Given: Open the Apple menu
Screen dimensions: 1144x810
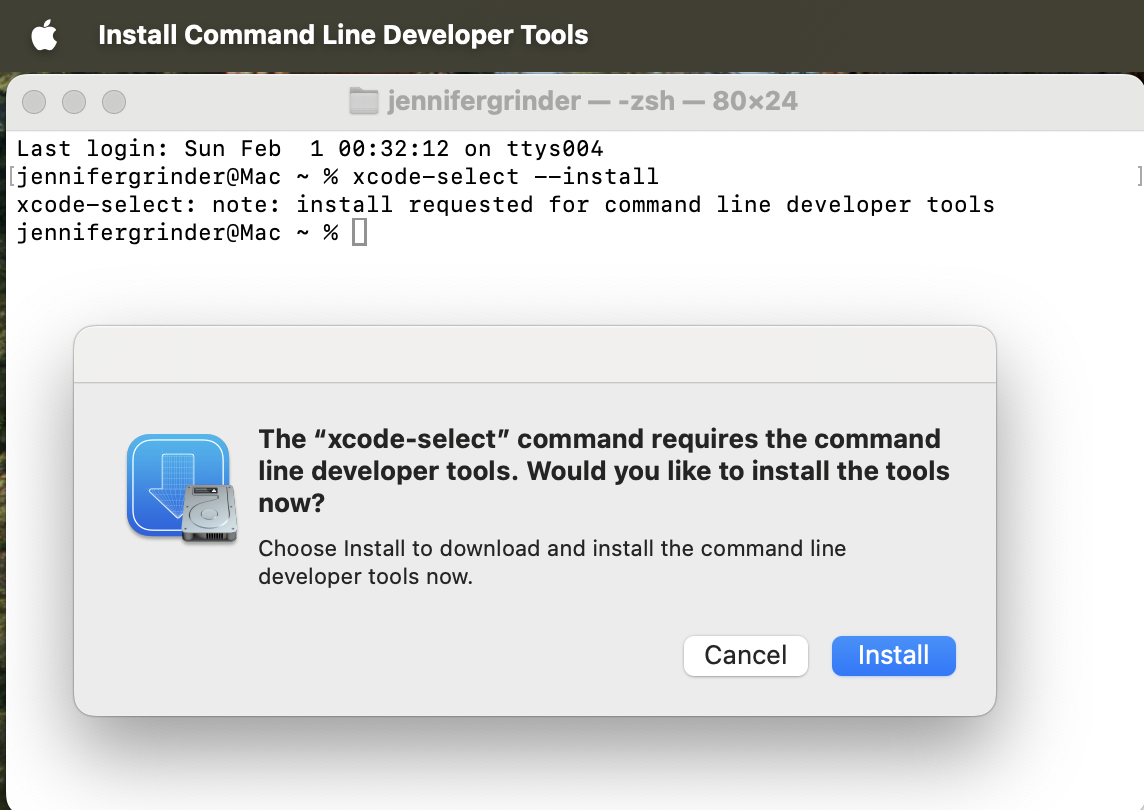Looking at the screenshot, I should click(x=44, y=35).
